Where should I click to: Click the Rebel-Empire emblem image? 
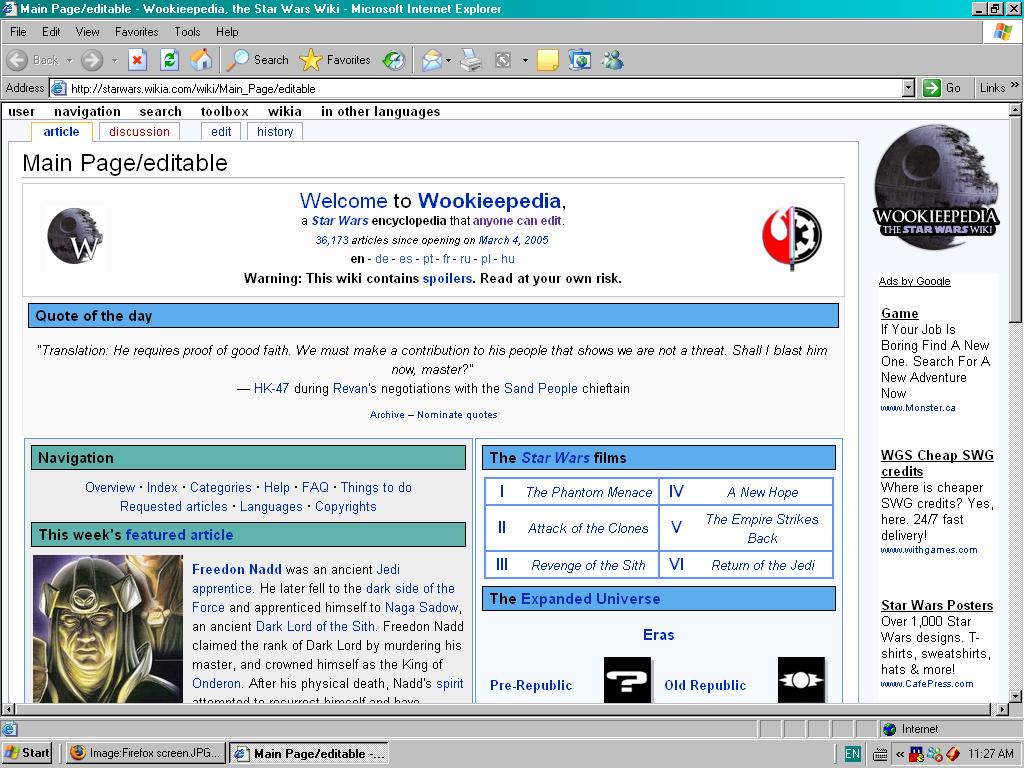(792, 236)
